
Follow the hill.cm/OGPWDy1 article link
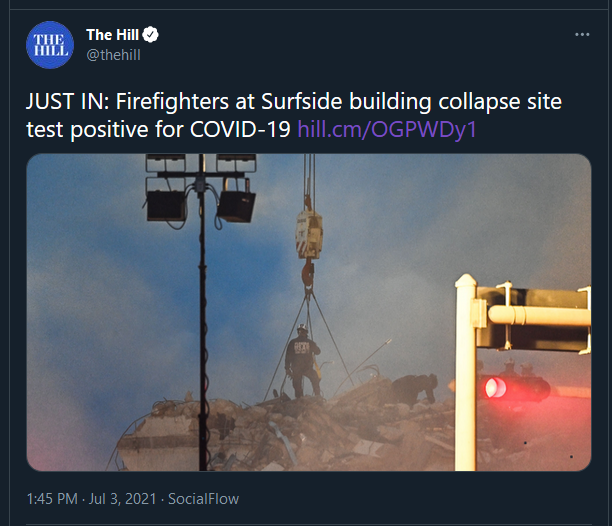[x=387, y=129]
